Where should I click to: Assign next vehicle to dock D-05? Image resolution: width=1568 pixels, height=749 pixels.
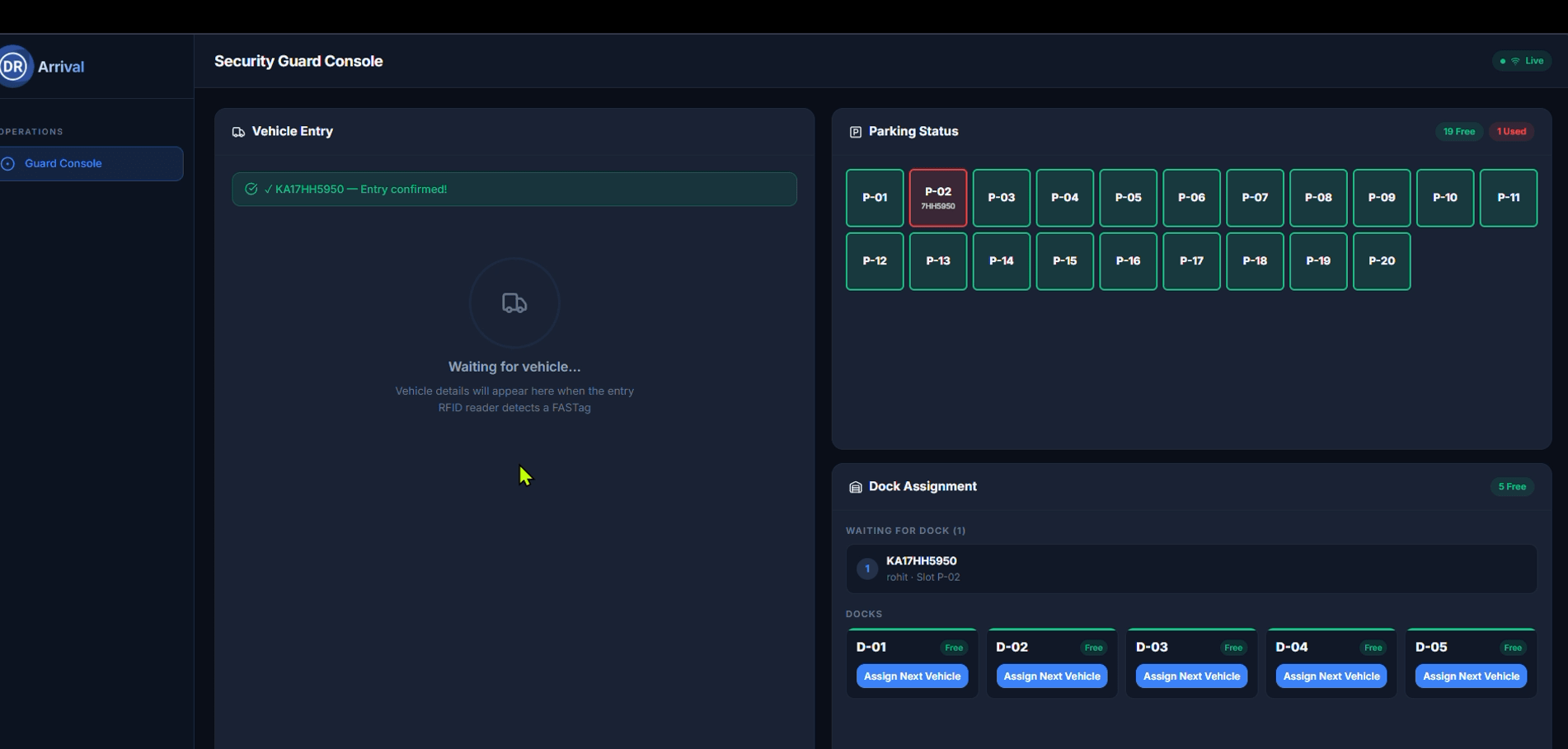point(1471,676)
